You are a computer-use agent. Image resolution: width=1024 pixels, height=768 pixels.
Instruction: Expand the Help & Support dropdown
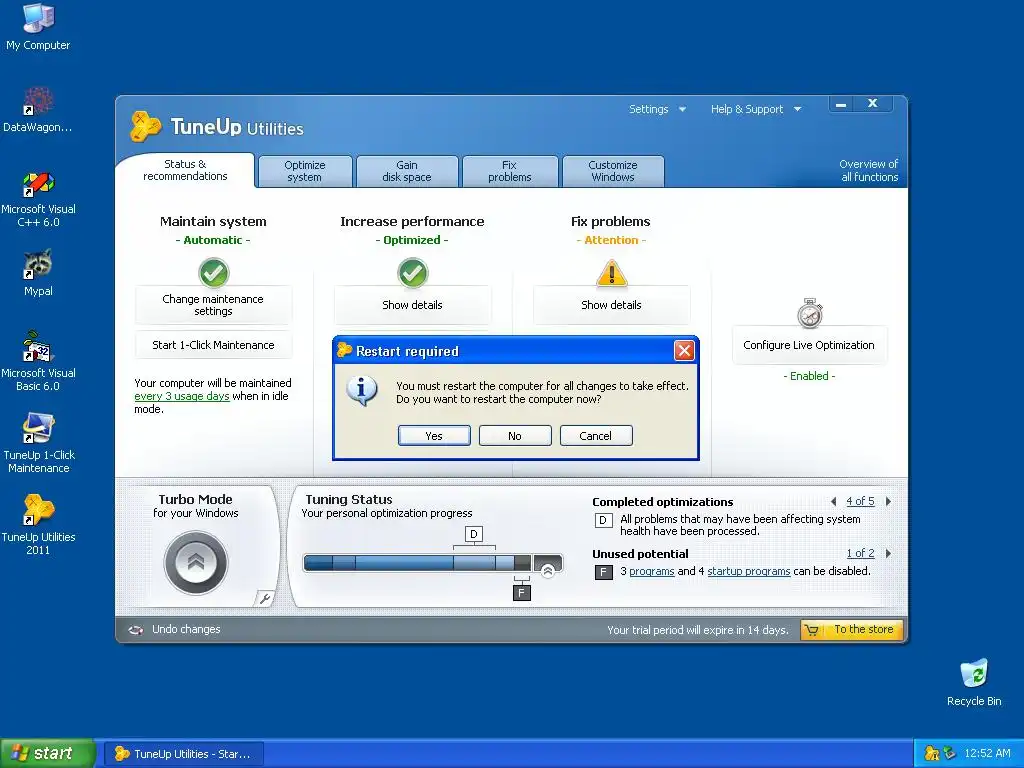(756, 109)
